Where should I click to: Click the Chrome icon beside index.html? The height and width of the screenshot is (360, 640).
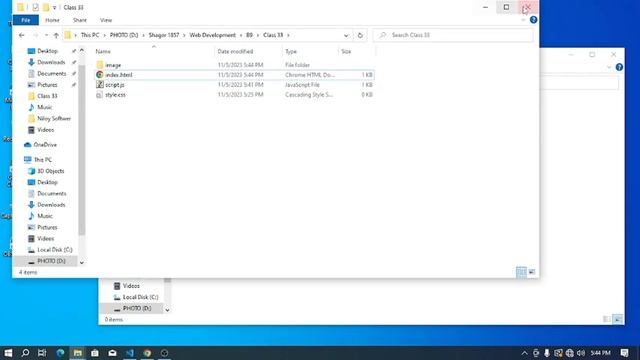tap(100, 75)
